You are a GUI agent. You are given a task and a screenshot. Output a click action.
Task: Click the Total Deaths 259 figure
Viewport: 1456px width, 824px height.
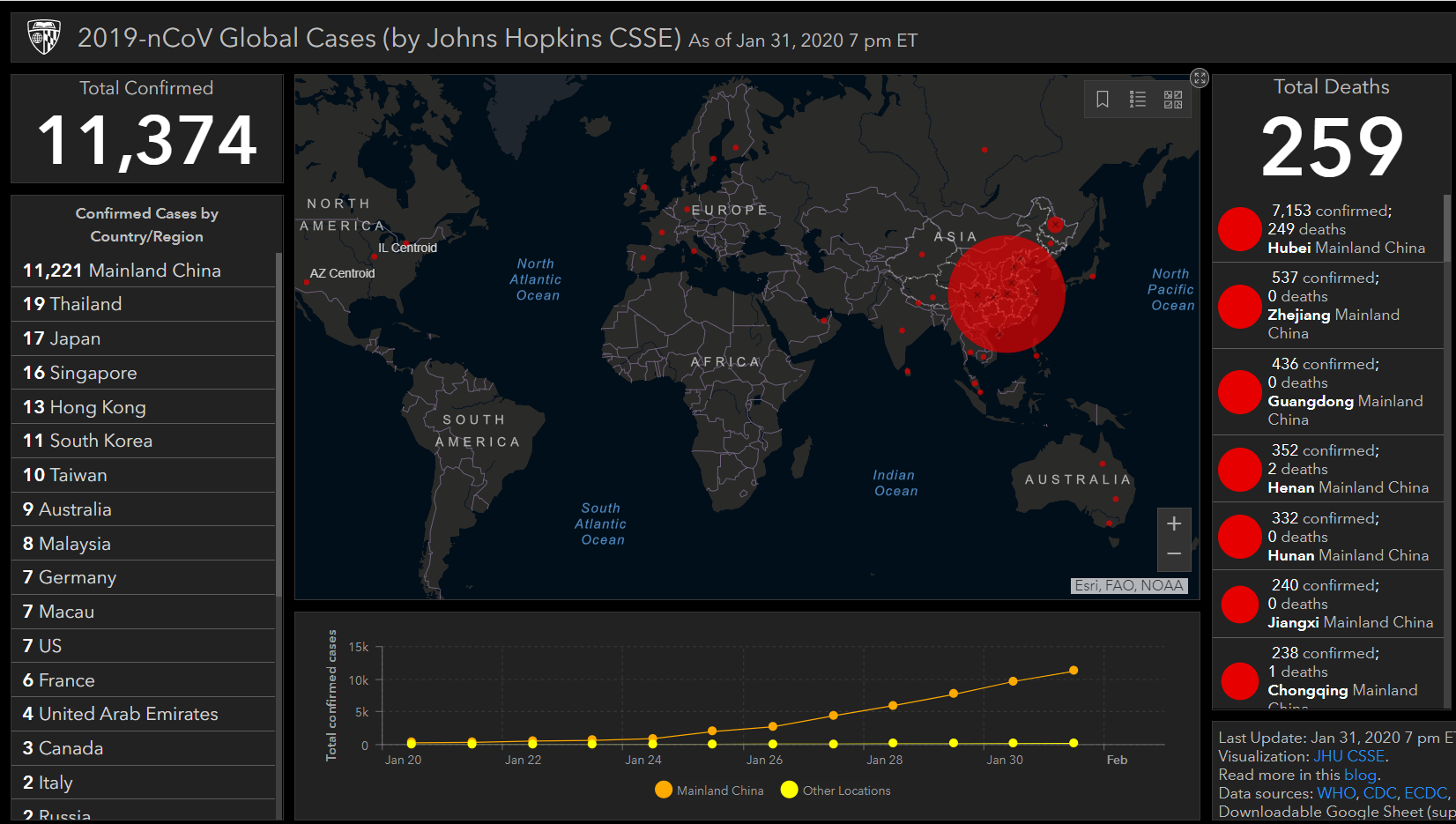tap(1332, 147)
